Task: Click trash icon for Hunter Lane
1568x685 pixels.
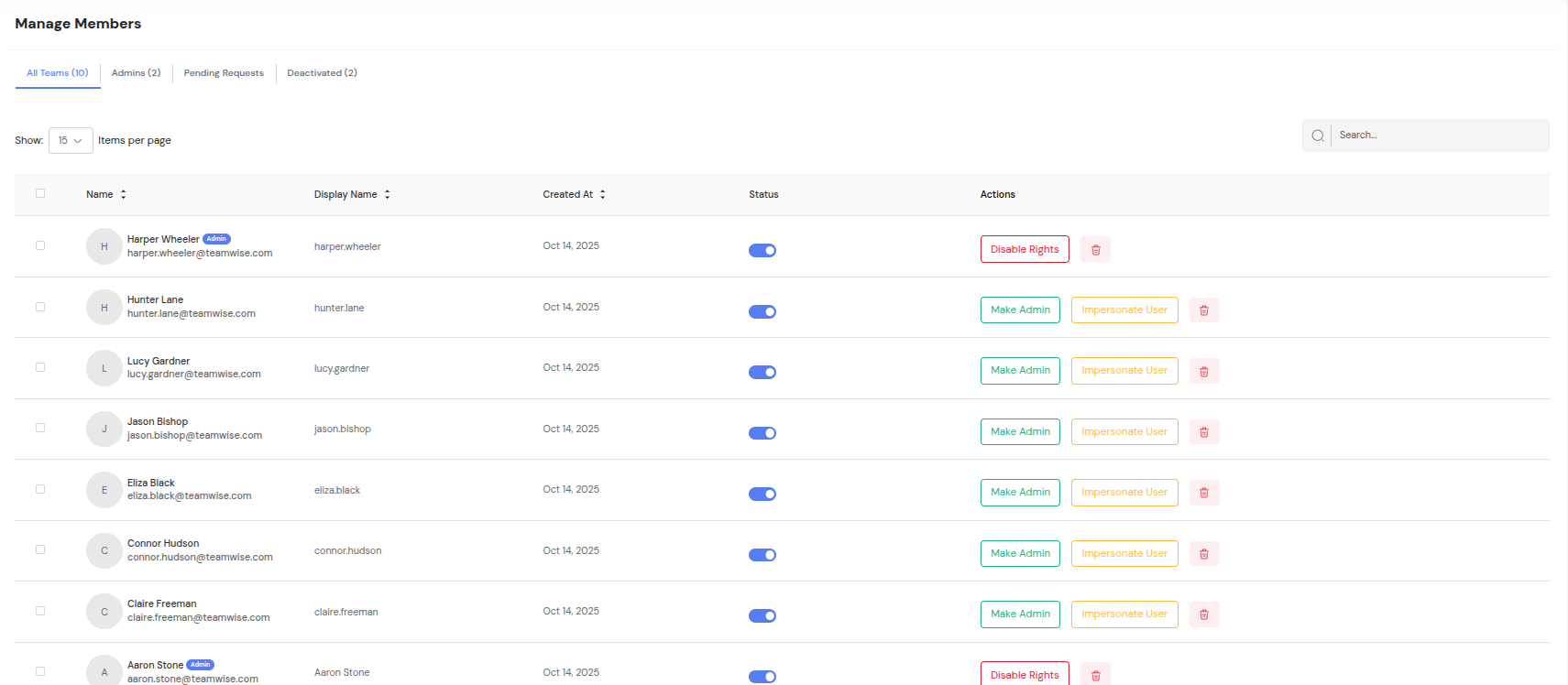Action: click(x=1204, y=310)
